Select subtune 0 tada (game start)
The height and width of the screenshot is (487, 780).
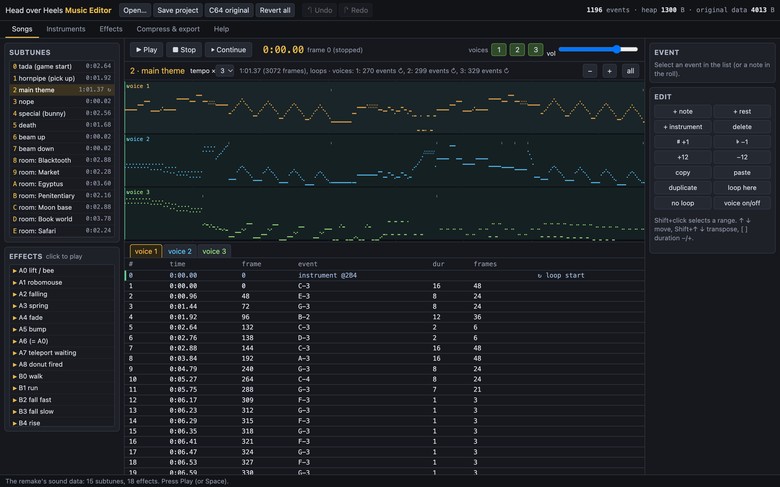pos(62,66)
